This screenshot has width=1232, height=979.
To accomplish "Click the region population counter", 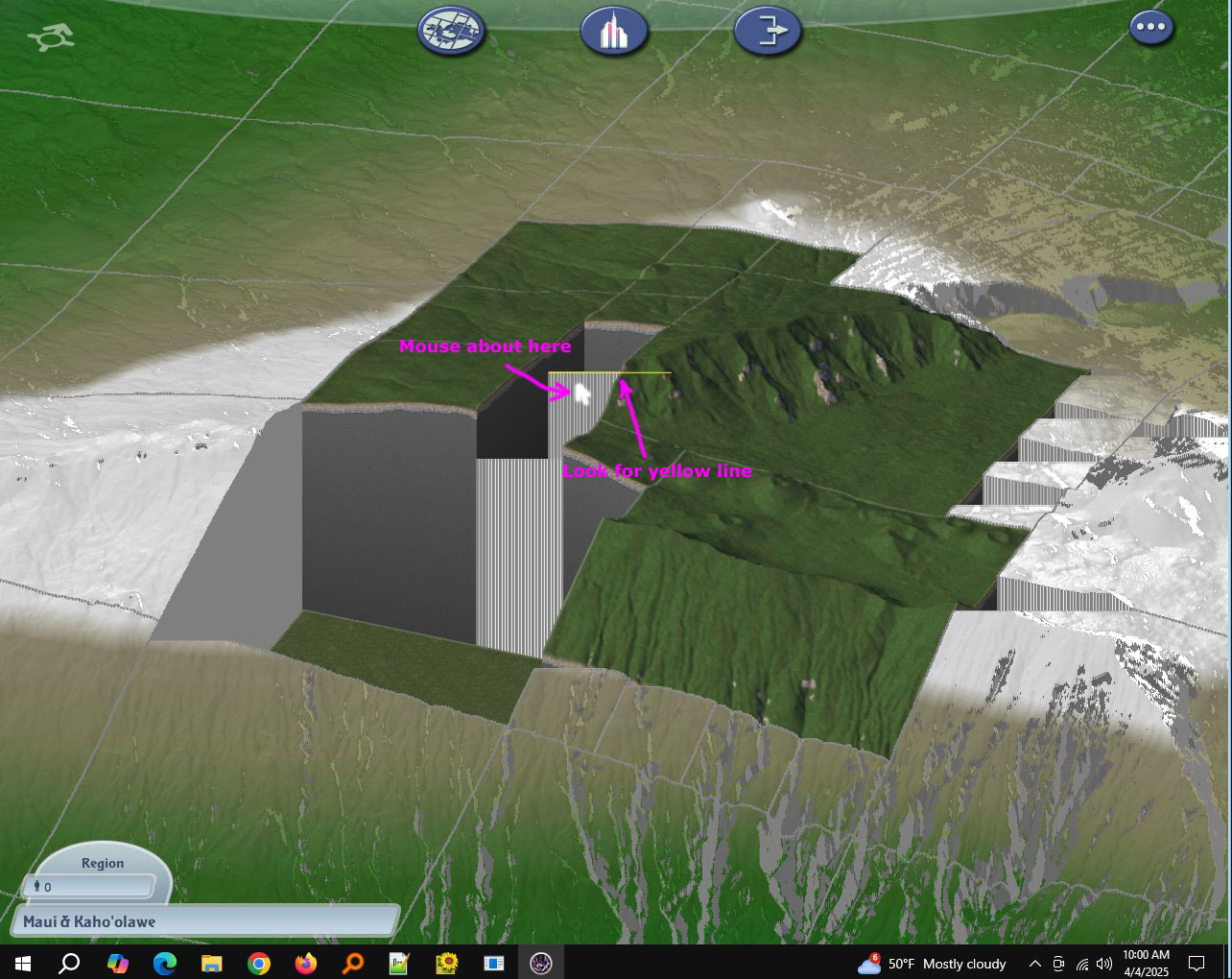I will (88, 887).
